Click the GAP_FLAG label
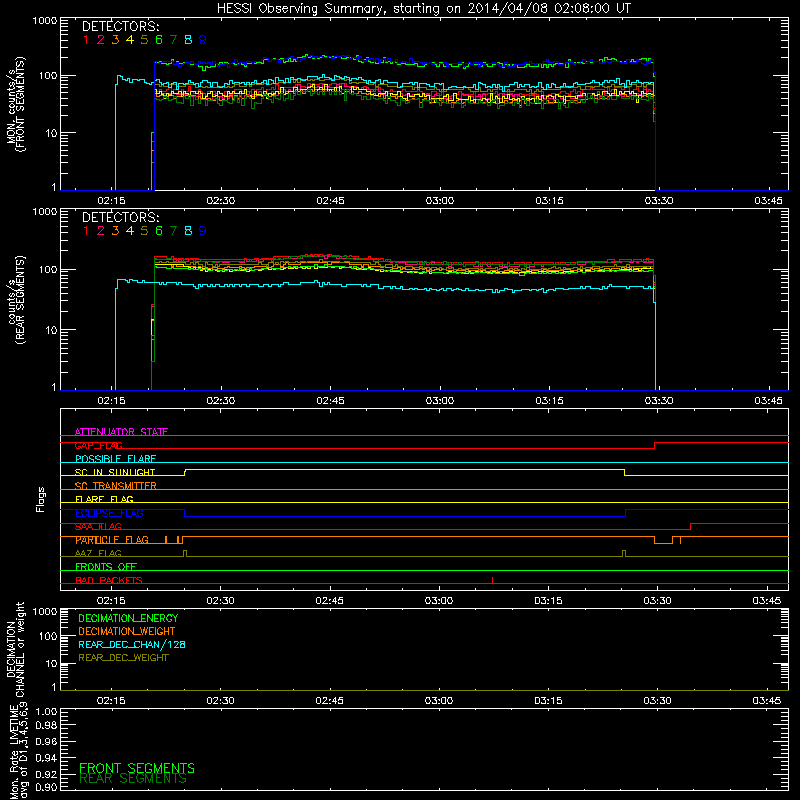This screenshot has width=800, height=800. point(98,445)
